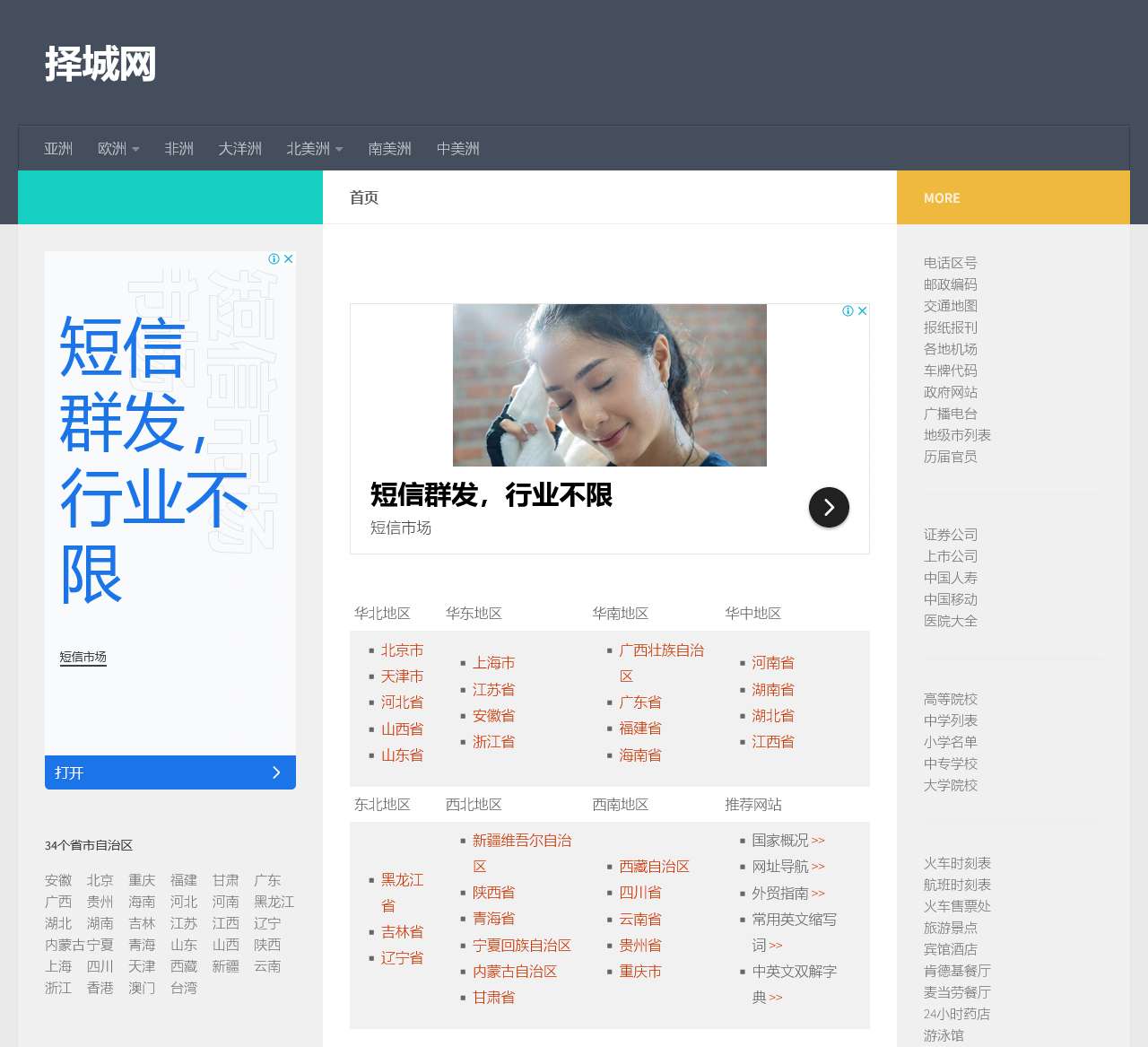The width and height of the screenshot is (1148, 1047).
Task: Go to 大洋洲 in the navigation bar
Action: (x=239, y=149)
